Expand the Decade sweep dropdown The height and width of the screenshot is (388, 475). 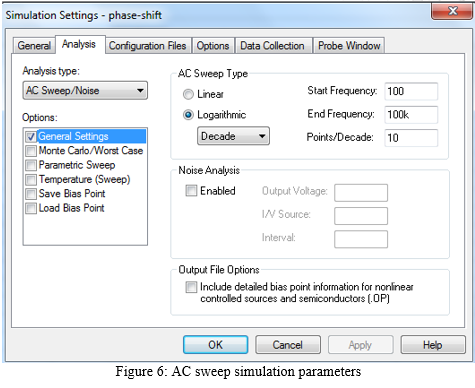(233, 136)
